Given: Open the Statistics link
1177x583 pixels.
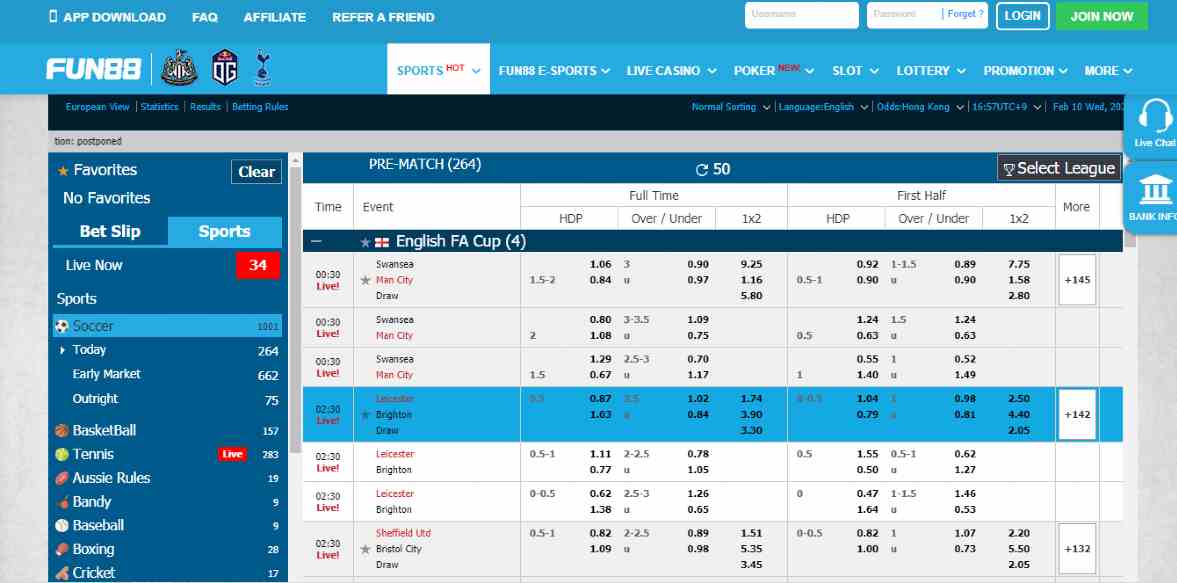Looking at the screenshot, I should [160, 107].
